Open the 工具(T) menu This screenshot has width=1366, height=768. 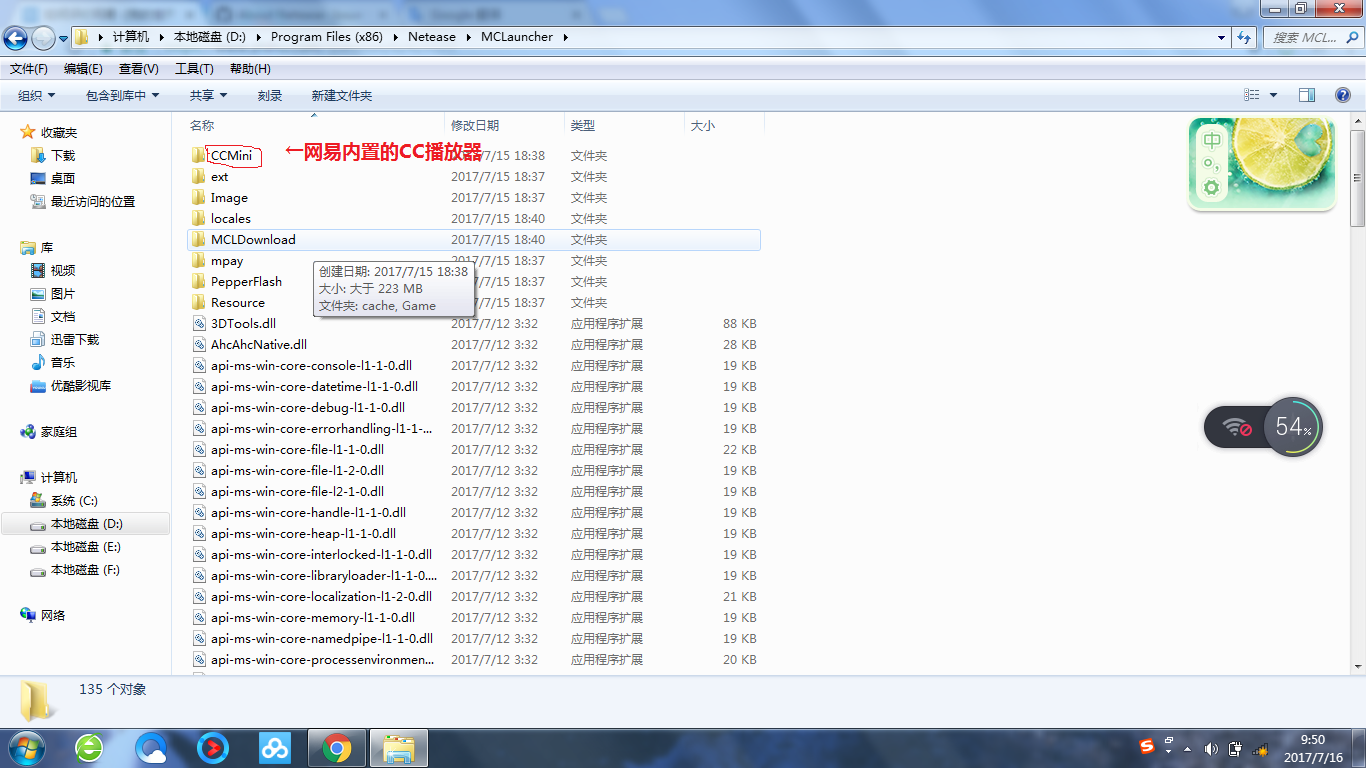194,69
